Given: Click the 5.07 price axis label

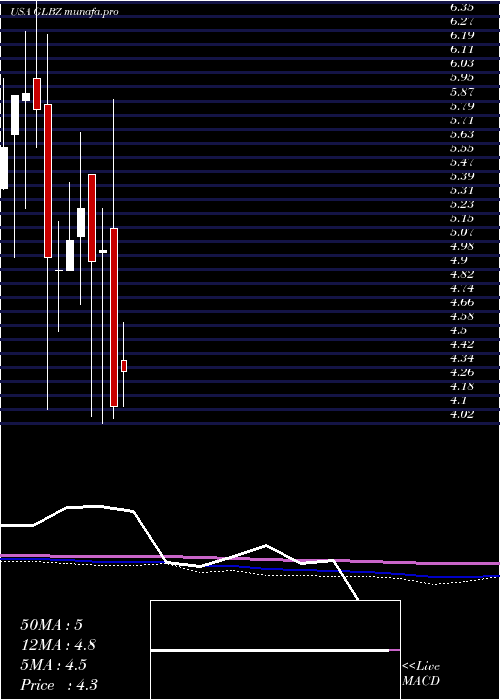Looking at the screenshot, I should pyautogui.click(x=462, y=233).
